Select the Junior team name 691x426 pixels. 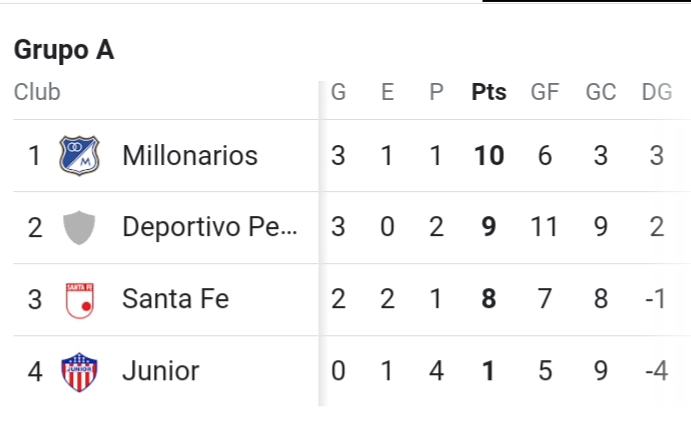pos(160,372)
